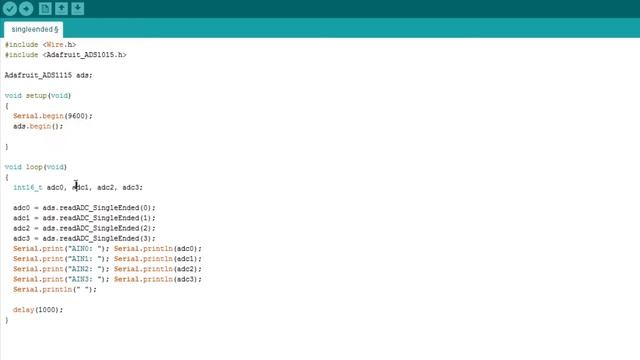
Task: Create a new sketch with New icon
Action: 45,9
